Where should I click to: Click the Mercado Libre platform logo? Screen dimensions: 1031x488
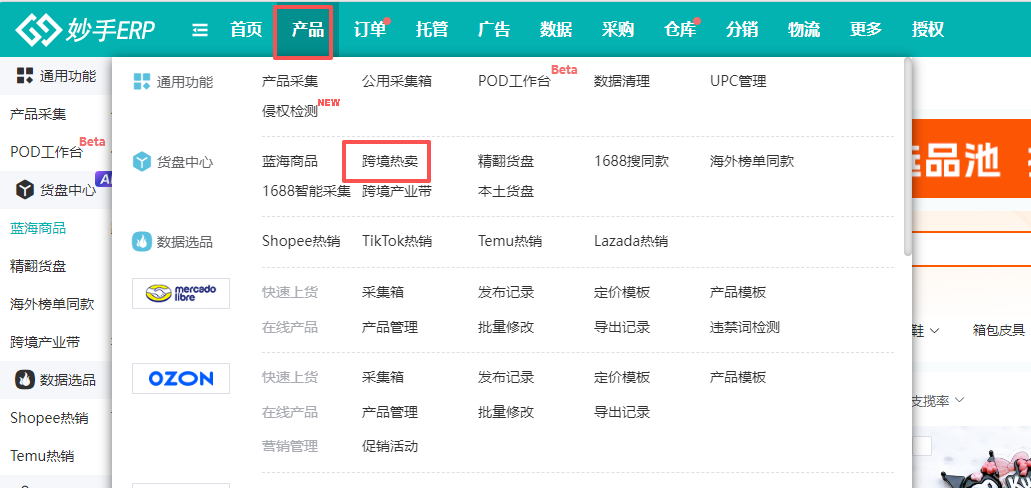[181, 293]
